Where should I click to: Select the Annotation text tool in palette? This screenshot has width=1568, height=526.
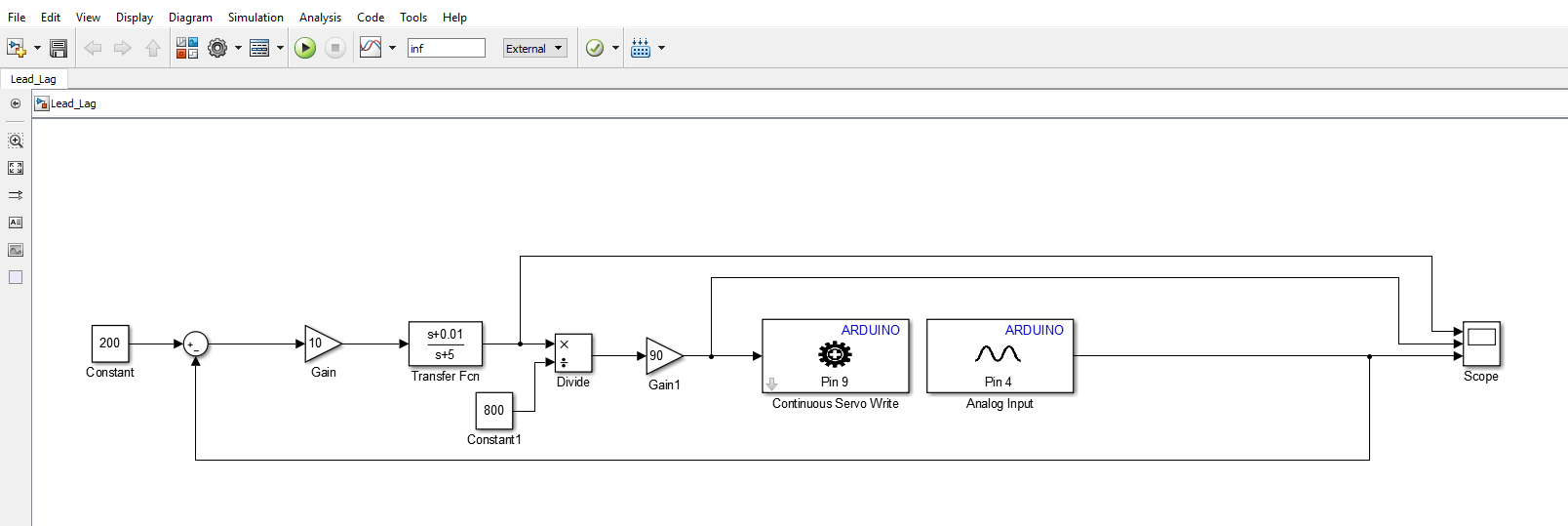(16, 223)
